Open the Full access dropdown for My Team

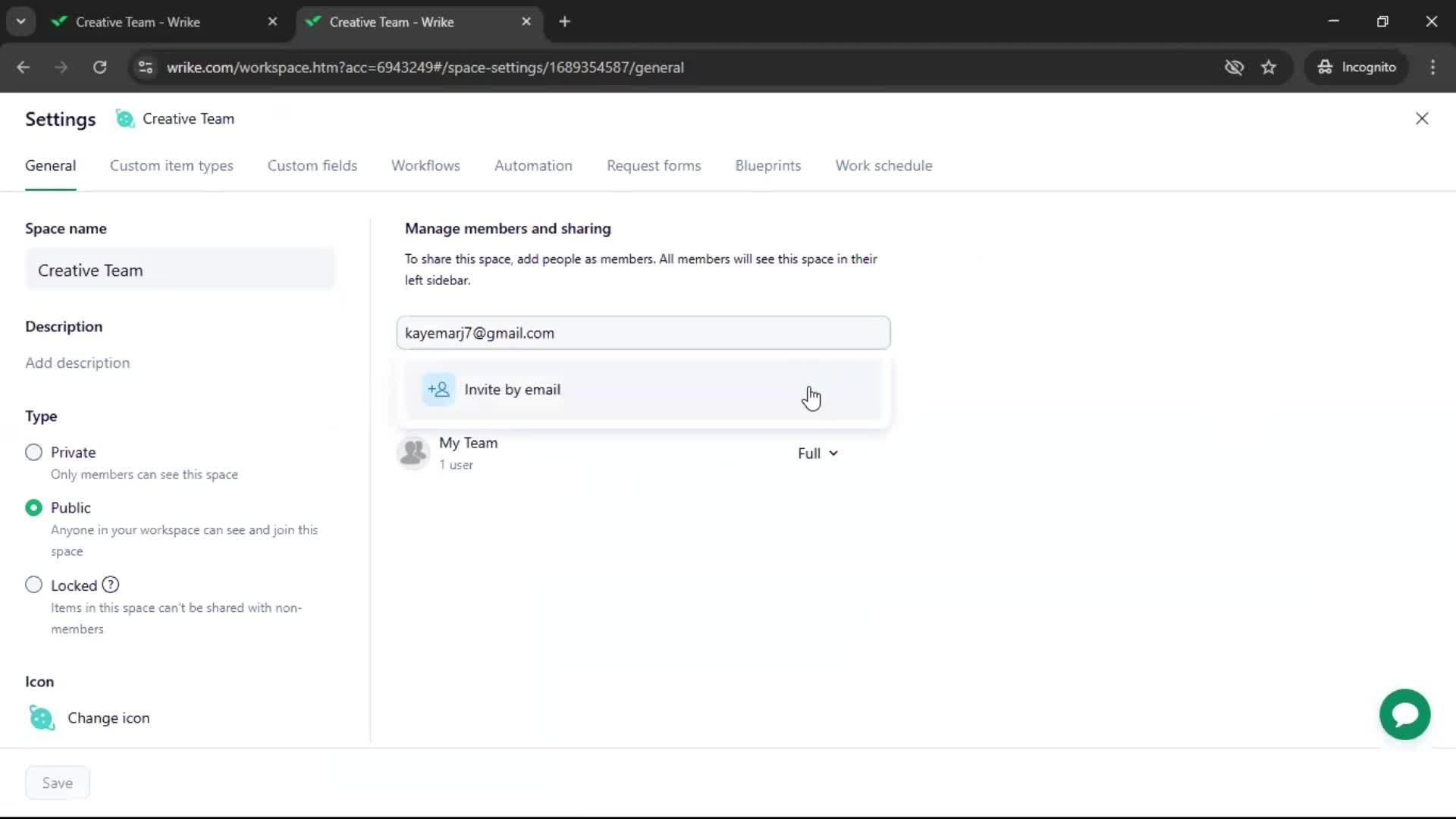click(817, 453)
